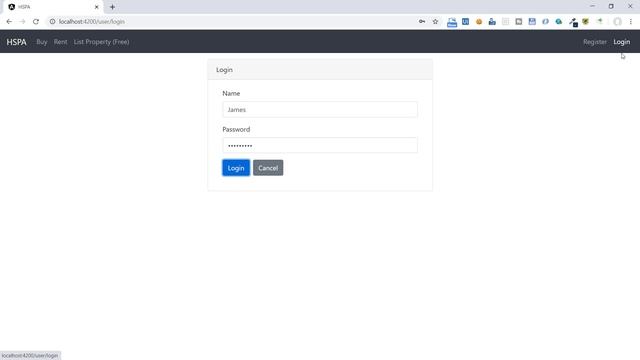Focus the Password input field
The height and width of the screenshot is (360, 640).
point(320,145)
